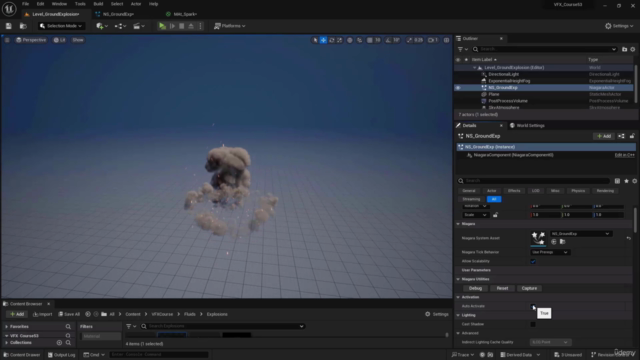Toggle surface snapping in the viewport
The width and height of the screenshot is (640, 360).
pyautogui.click(x=359, y=40)
